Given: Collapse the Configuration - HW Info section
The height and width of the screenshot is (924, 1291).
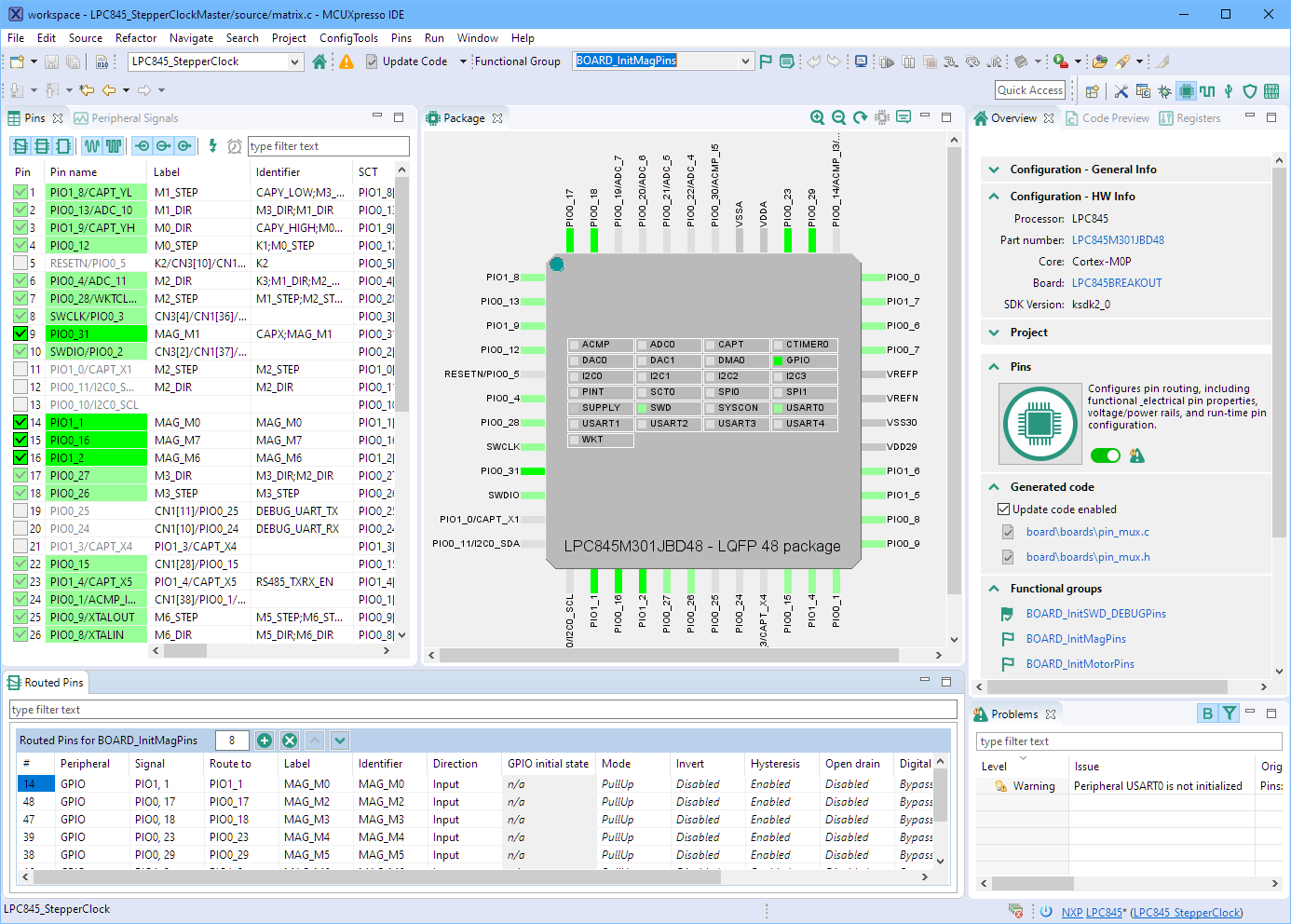Looking at the screenshot, I should coord(994,197).
